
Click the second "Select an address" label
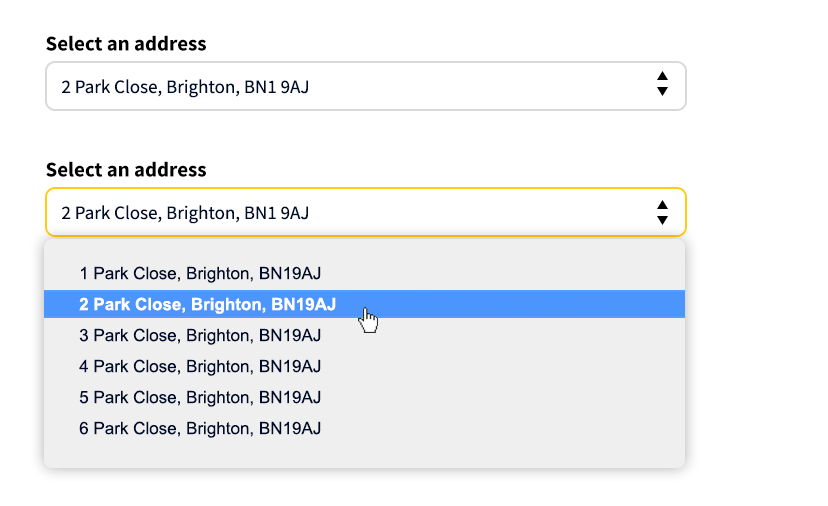click(126, 170)
